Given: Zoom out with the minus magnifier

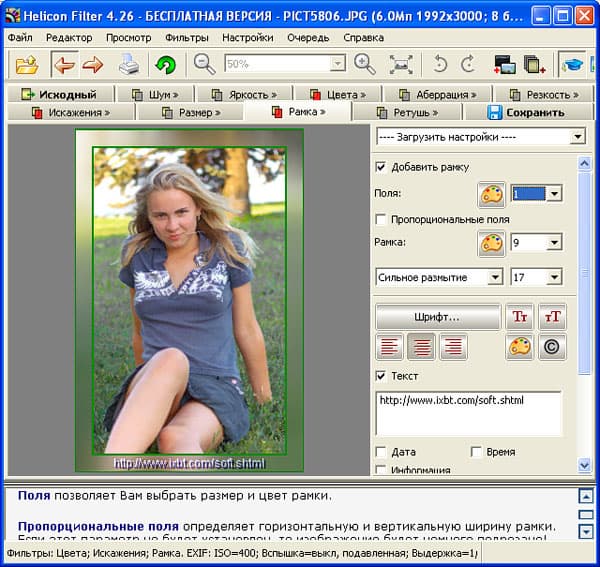Looking at the screenshot, I should pyautogui.click(x=204, y=64).
